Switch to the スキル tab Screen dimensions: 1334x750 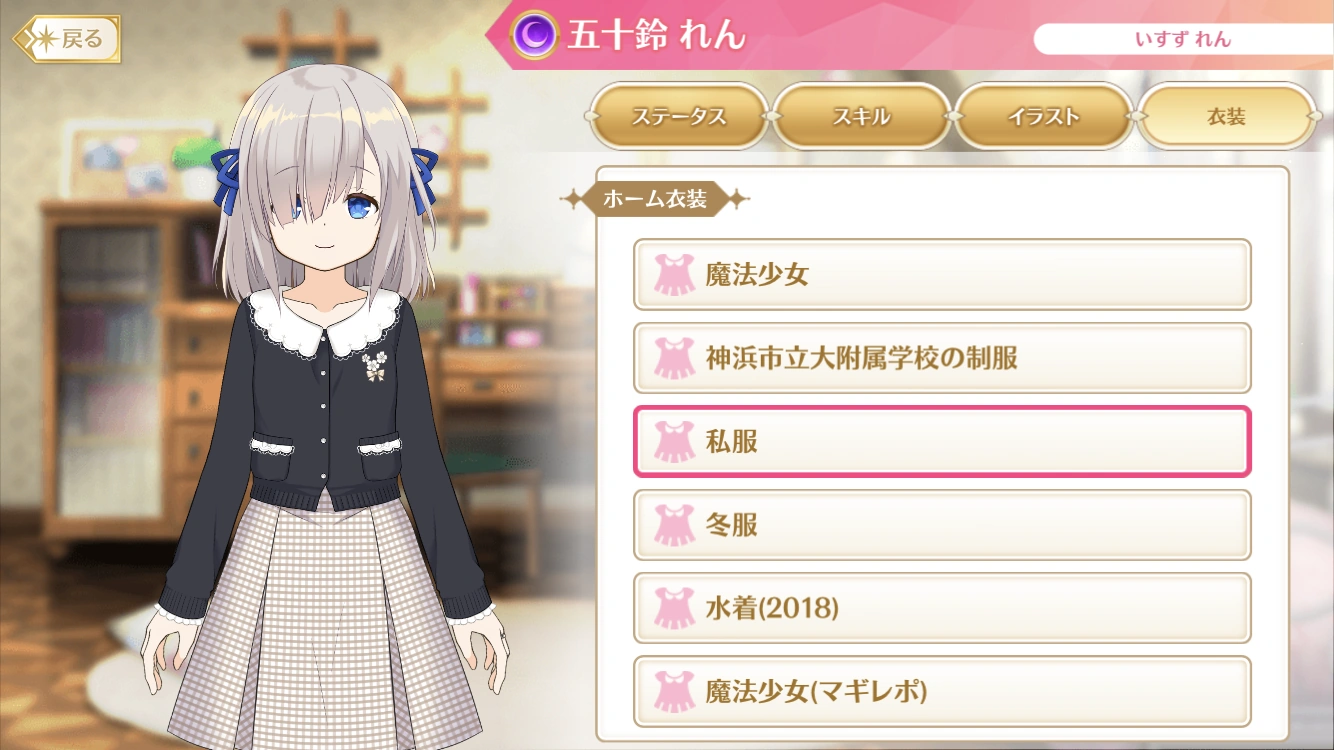pos(861,116)
